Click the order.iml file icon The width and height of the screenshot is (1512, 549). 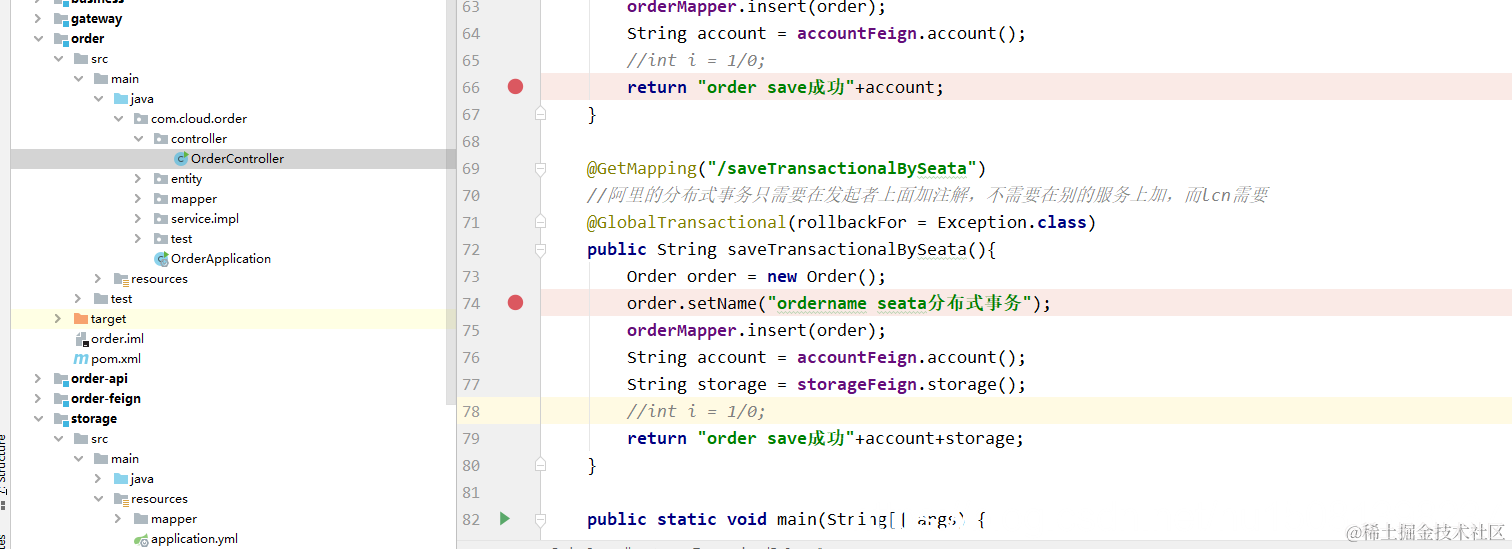[x=81, y=338]
